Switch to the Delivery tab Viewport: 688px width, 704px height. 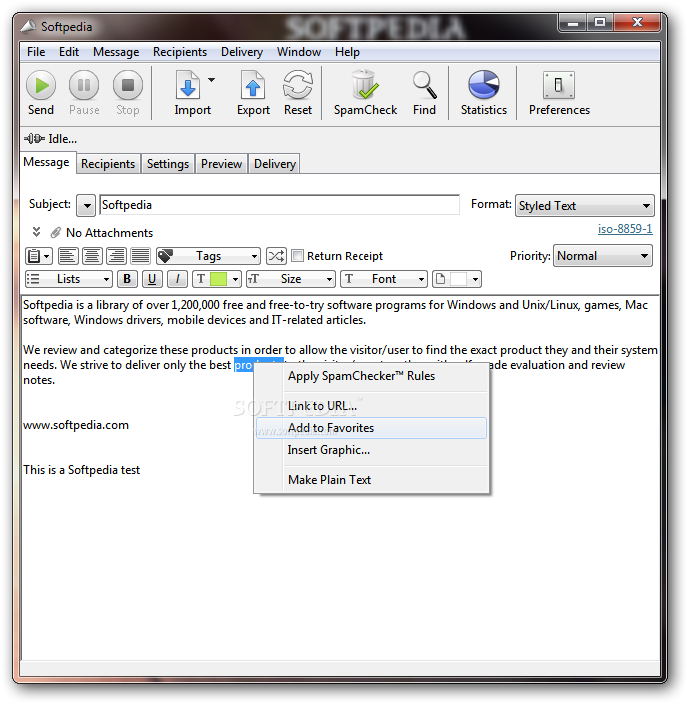(x=274, y=164)
